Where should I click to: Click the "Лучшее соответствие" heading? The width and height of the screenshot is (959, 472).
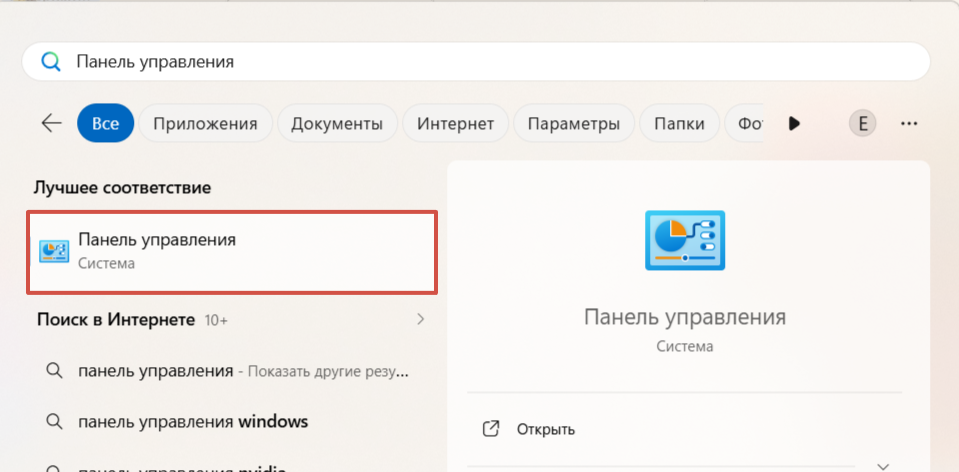coord(122,188)
